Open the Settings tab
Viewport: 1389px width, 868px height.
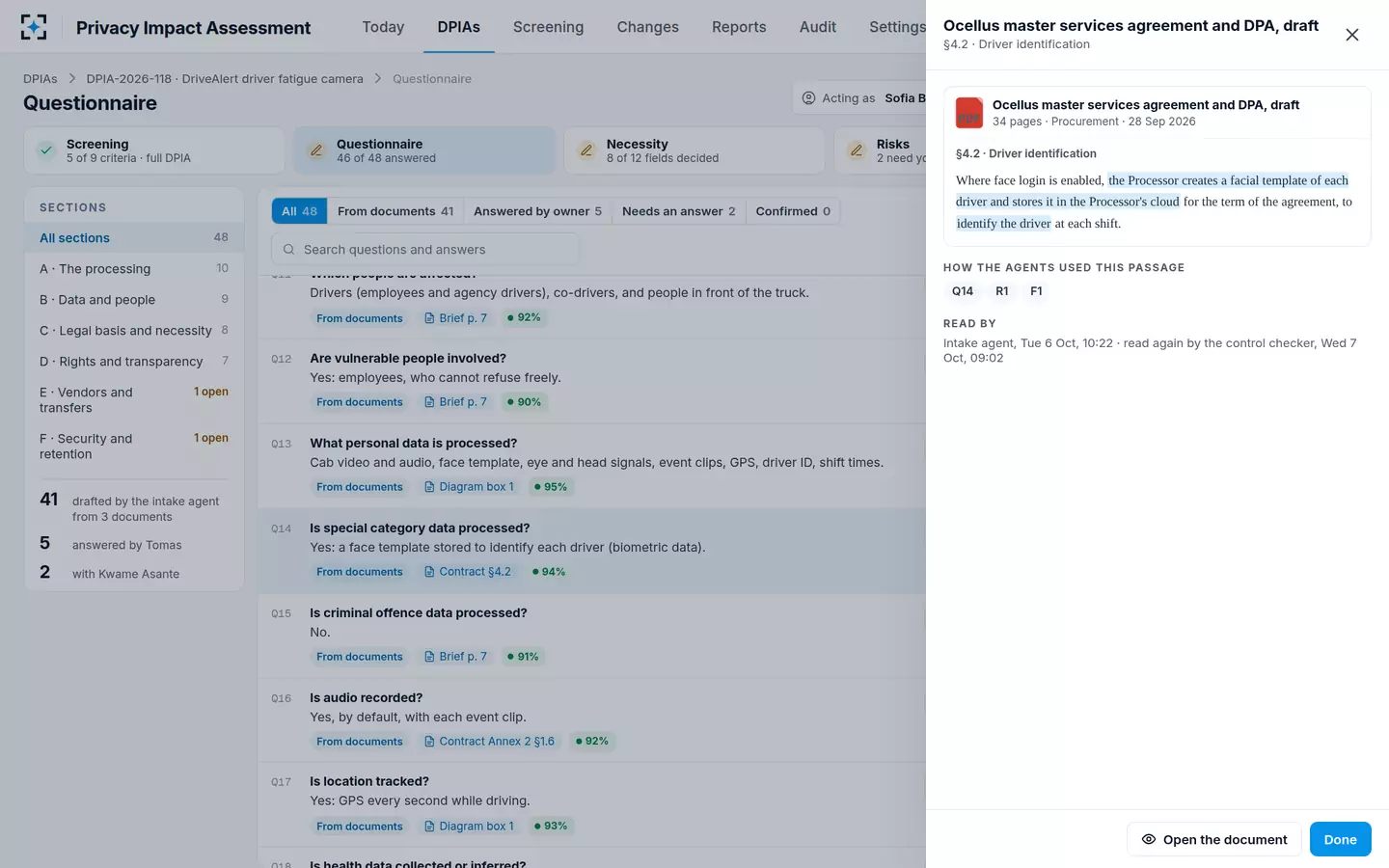897,27
